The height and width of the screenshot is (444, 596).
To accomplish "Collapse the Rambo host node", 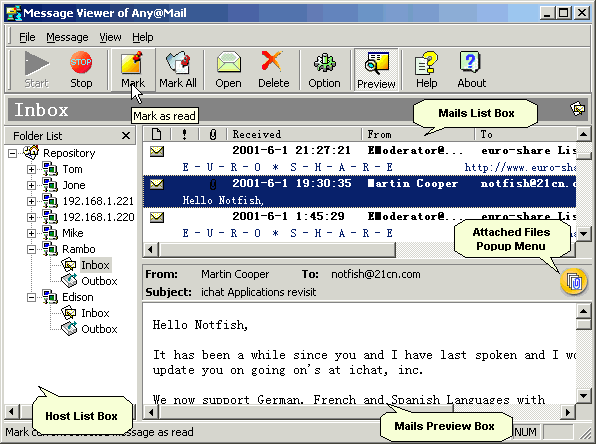I will coord(32,249).
